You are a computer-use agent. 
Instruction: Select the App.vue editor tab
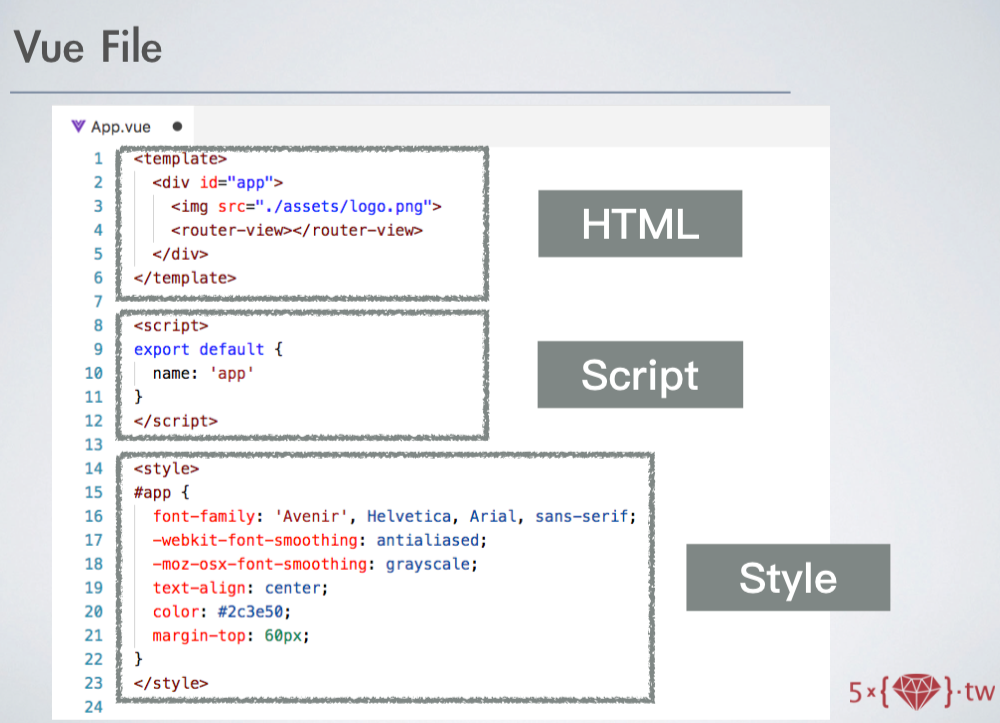click(x=123, y=126)
